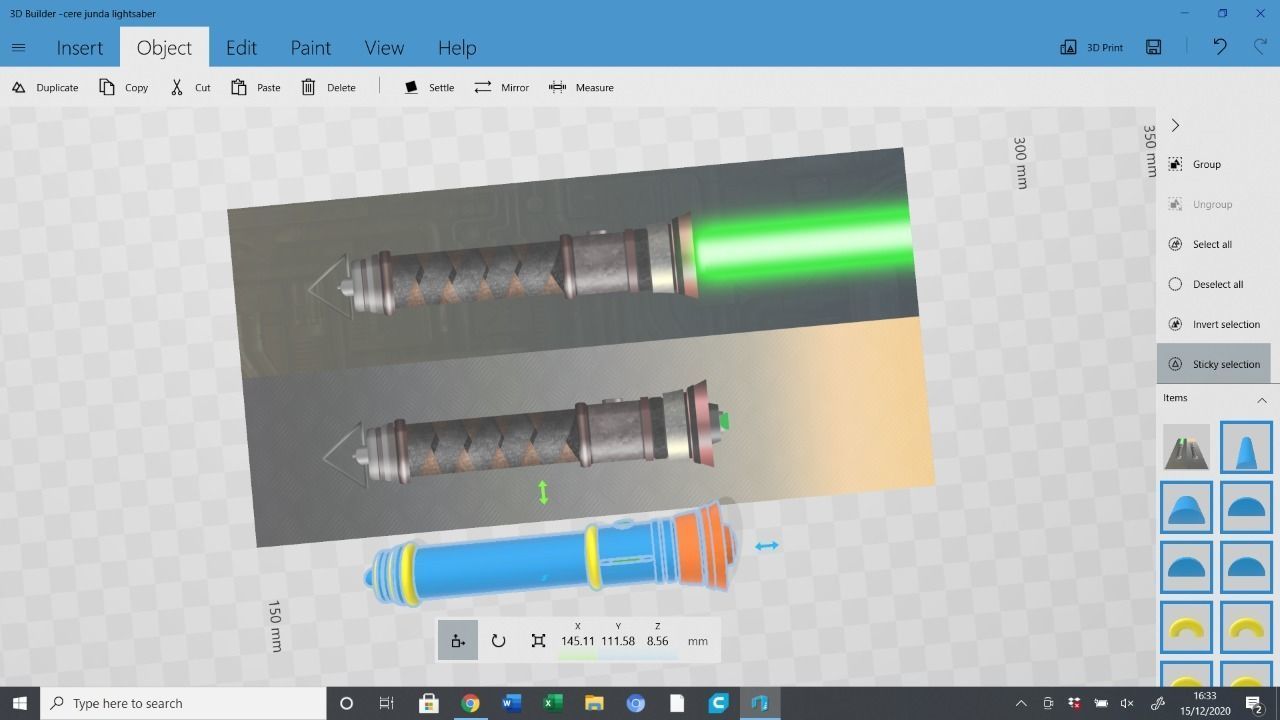Click the taskbar search box
The height and width of the screenshot is (720, 1280).
tap(183, 703)
